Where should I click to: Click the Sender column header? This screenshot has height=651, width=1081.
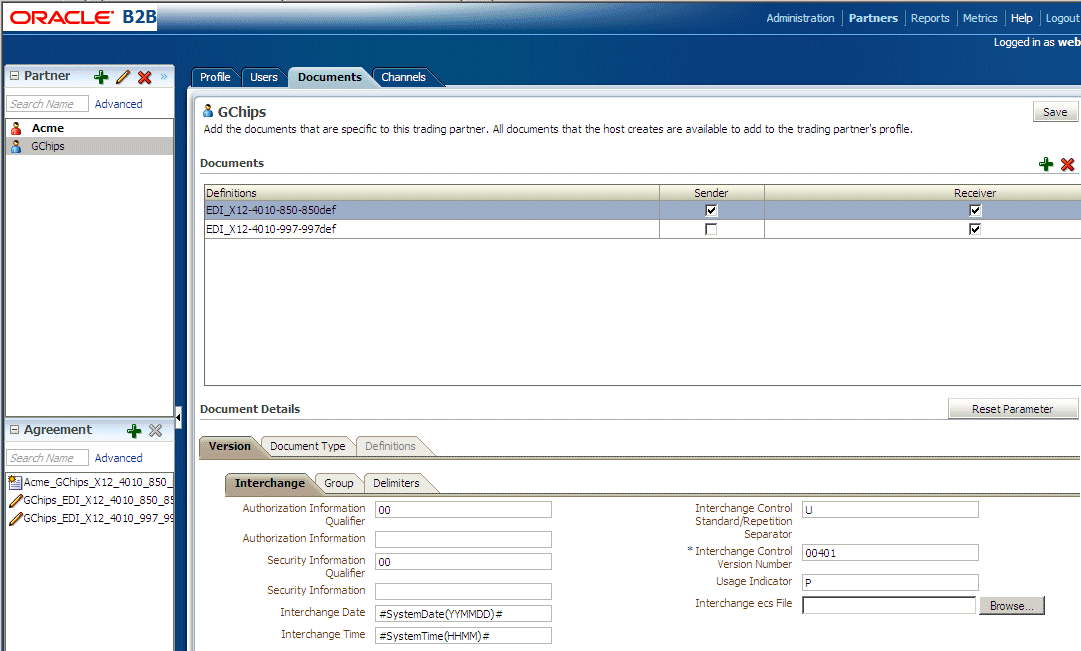pyautogui.click(x=711, y=192)
